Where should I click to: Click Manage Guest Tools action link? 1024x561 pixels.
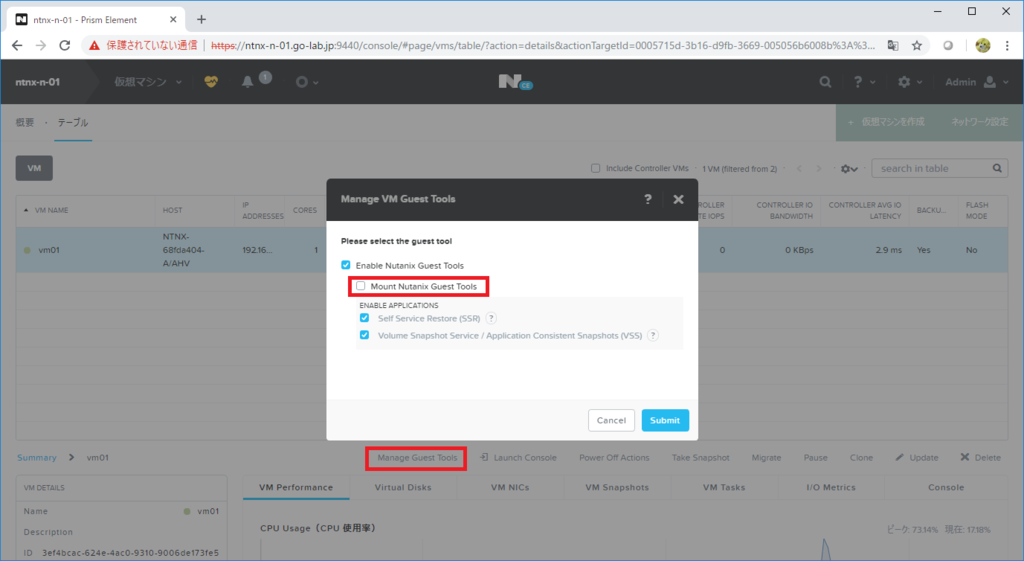coord(417,457)
